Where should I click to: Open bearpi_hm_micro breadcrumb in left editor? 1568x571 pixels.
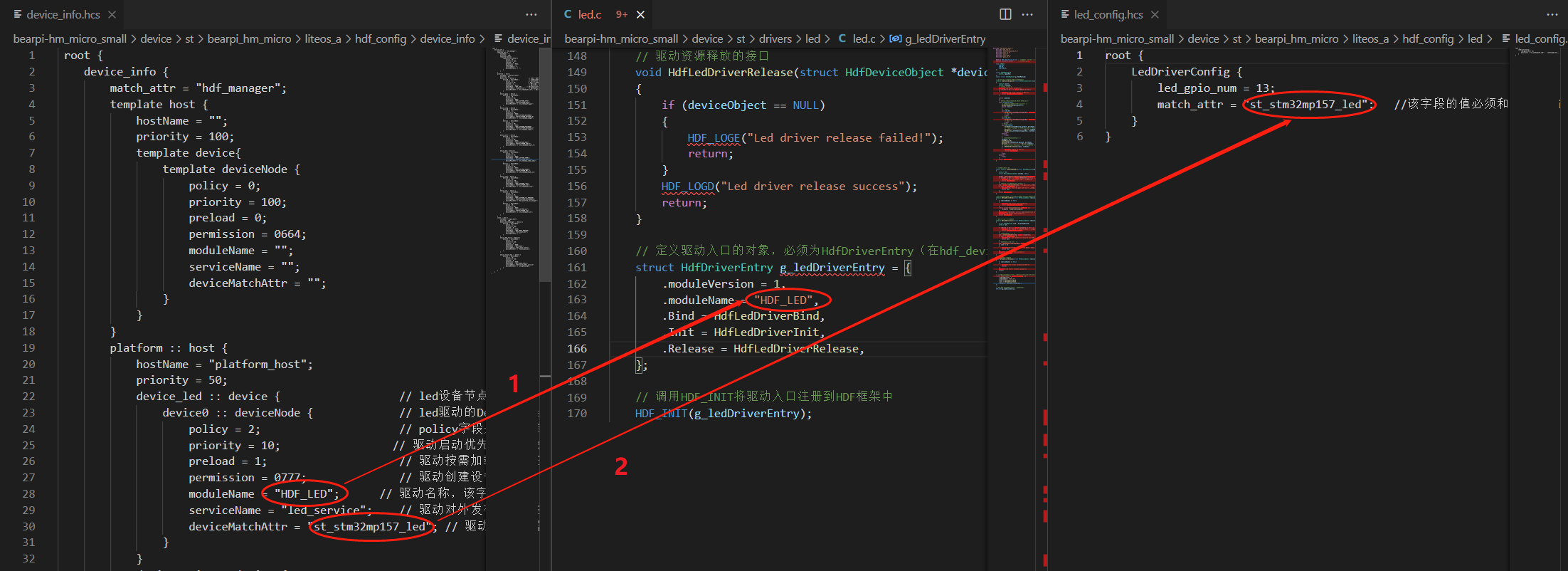[x=249, y=38]
